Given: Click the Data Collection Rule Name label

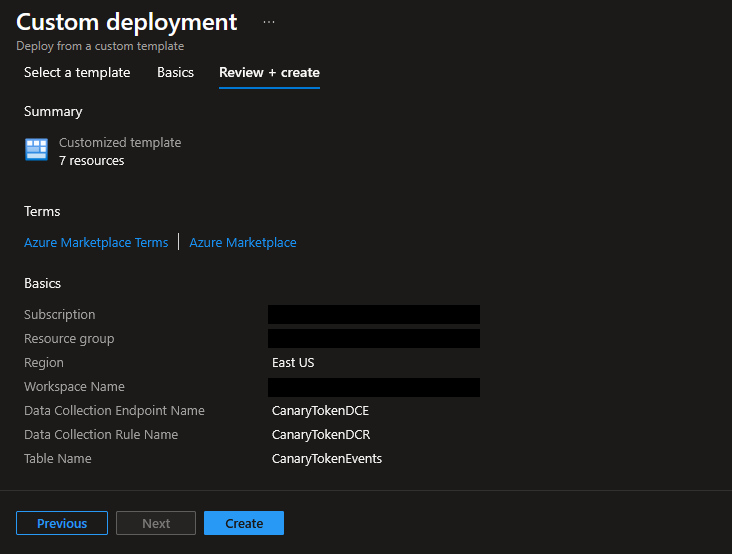Looking at the screenshot, I should pyautogui.click(x=101, y=435).
